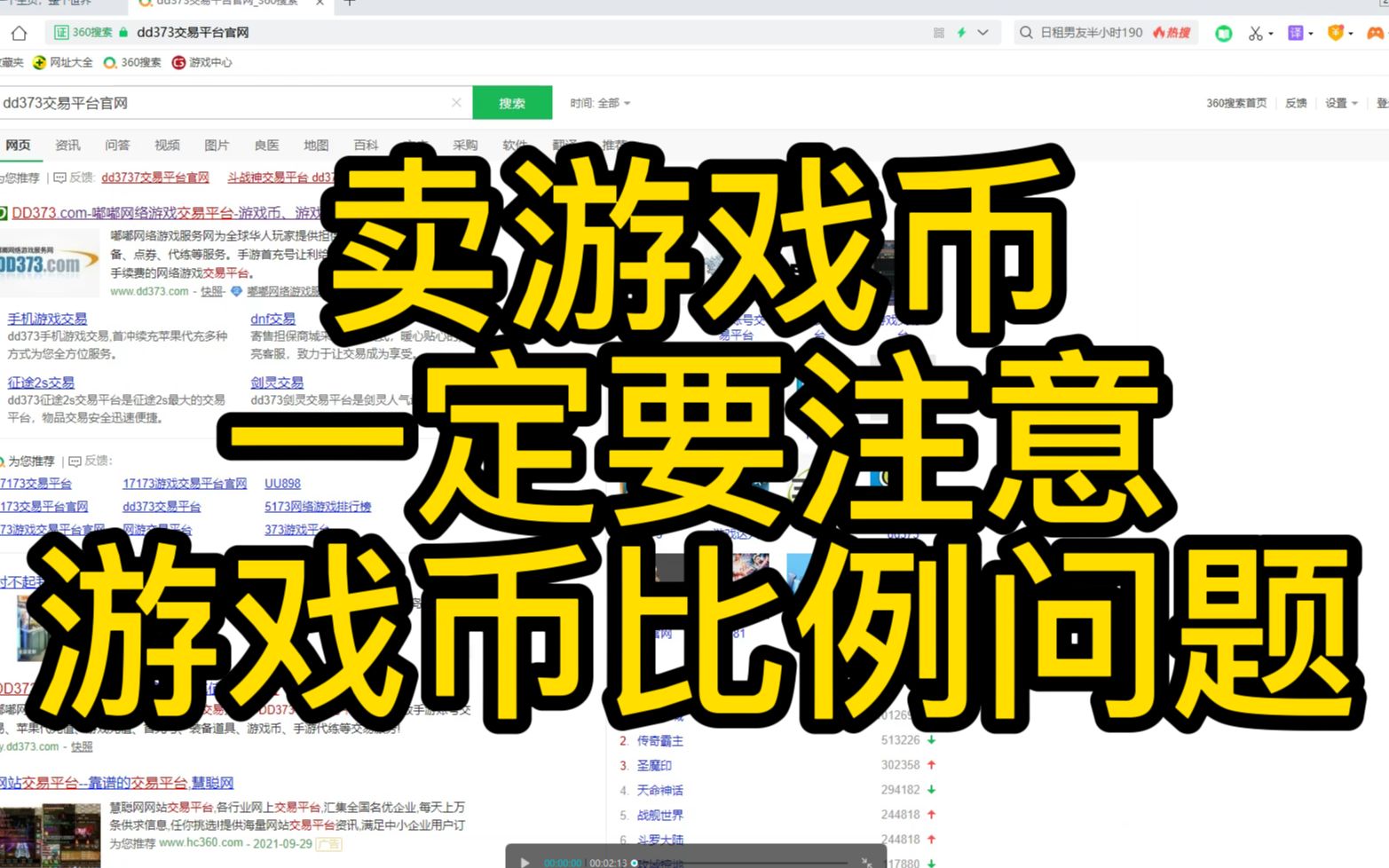Open the 手机游戏交易 sublink
Viewport: 1389px width, 868px height.
pos(47,319)
